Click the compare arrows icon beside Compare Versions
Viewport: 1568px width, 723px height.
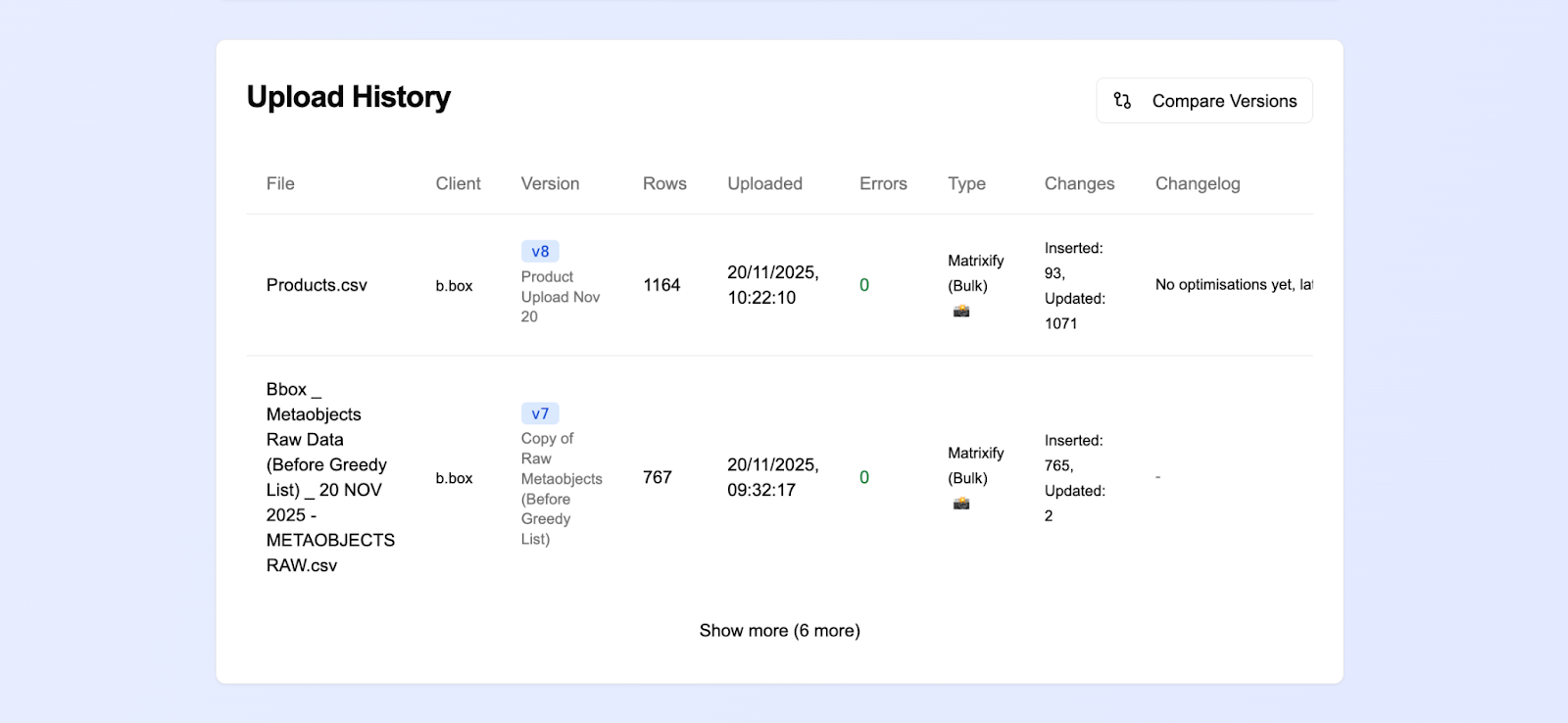point(1122,101)
